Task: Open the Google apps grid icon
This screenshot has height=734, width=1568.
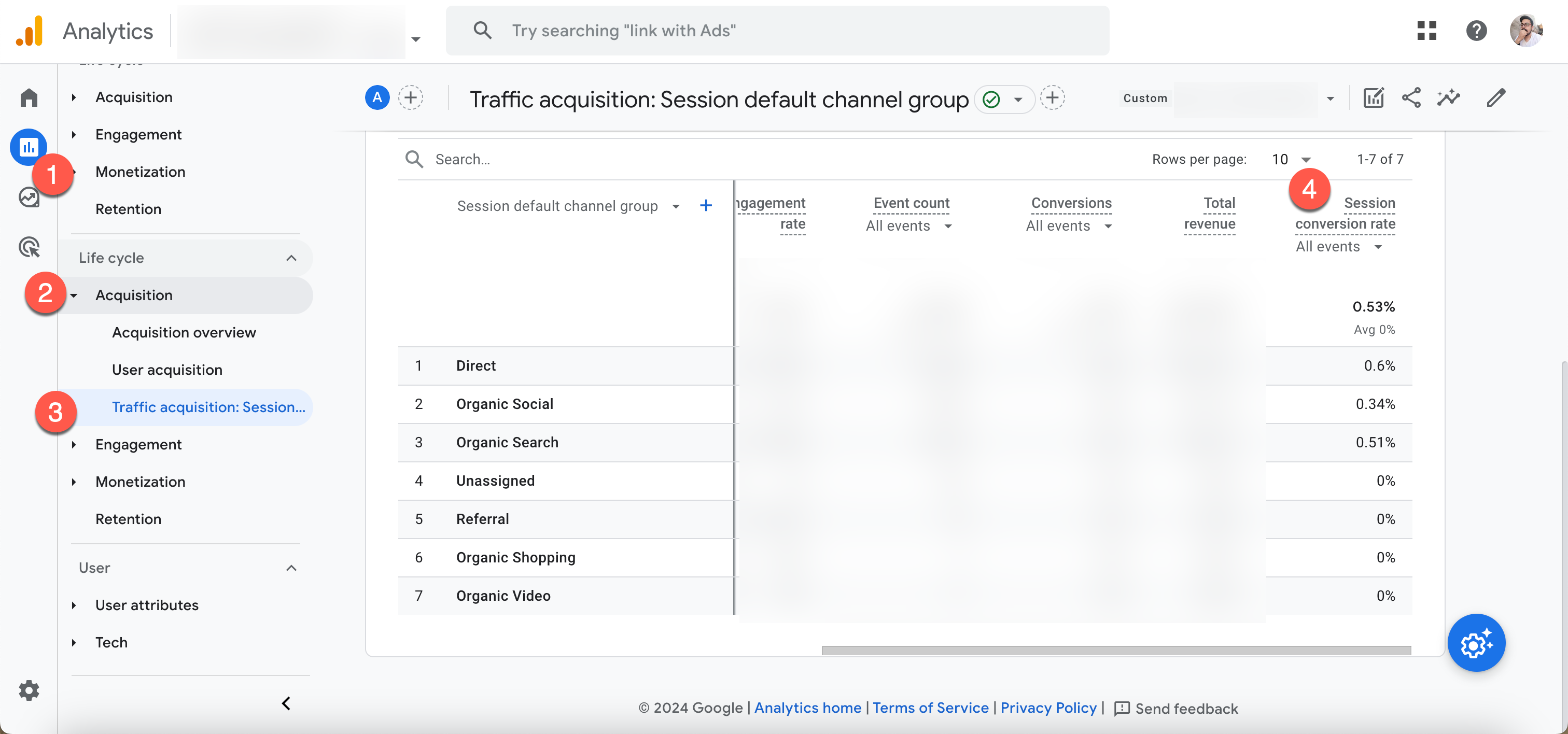Action: [1426, 31]
